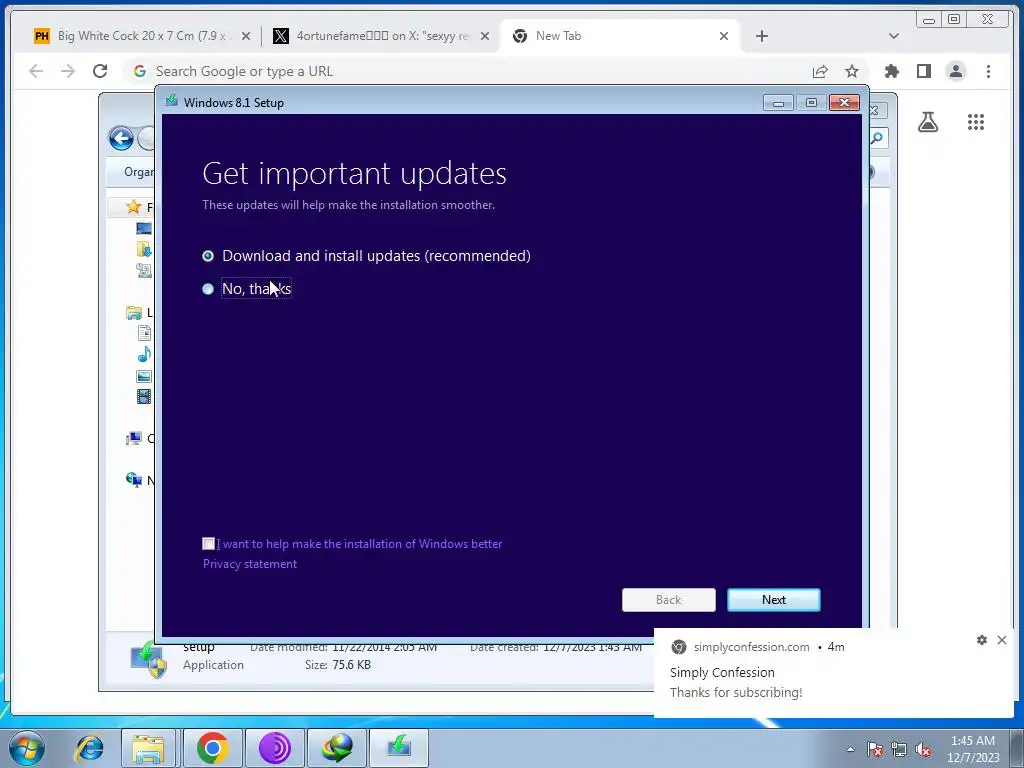Click the muted volume tray icon

click(923, 749)
